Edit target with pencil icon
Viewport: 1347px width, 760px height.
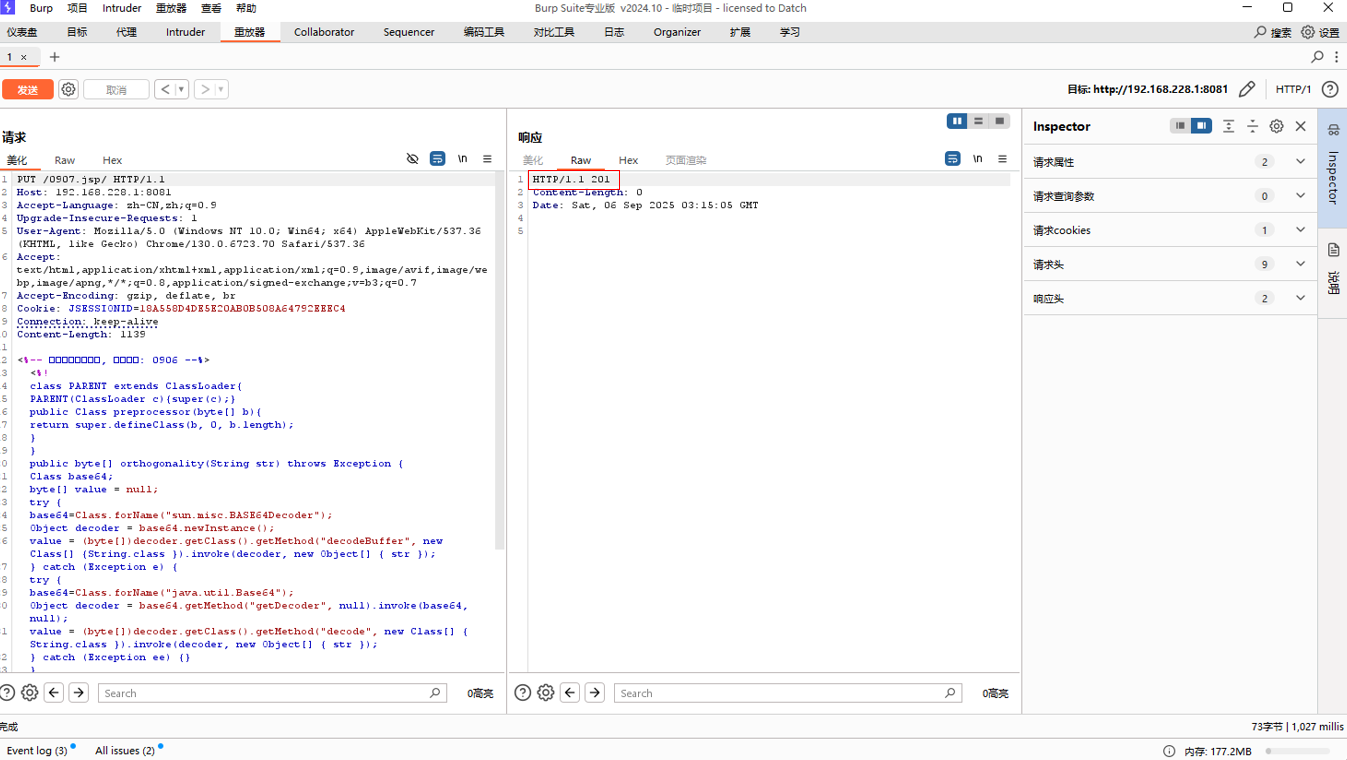pyautogui.click(x=1247, y=89)
